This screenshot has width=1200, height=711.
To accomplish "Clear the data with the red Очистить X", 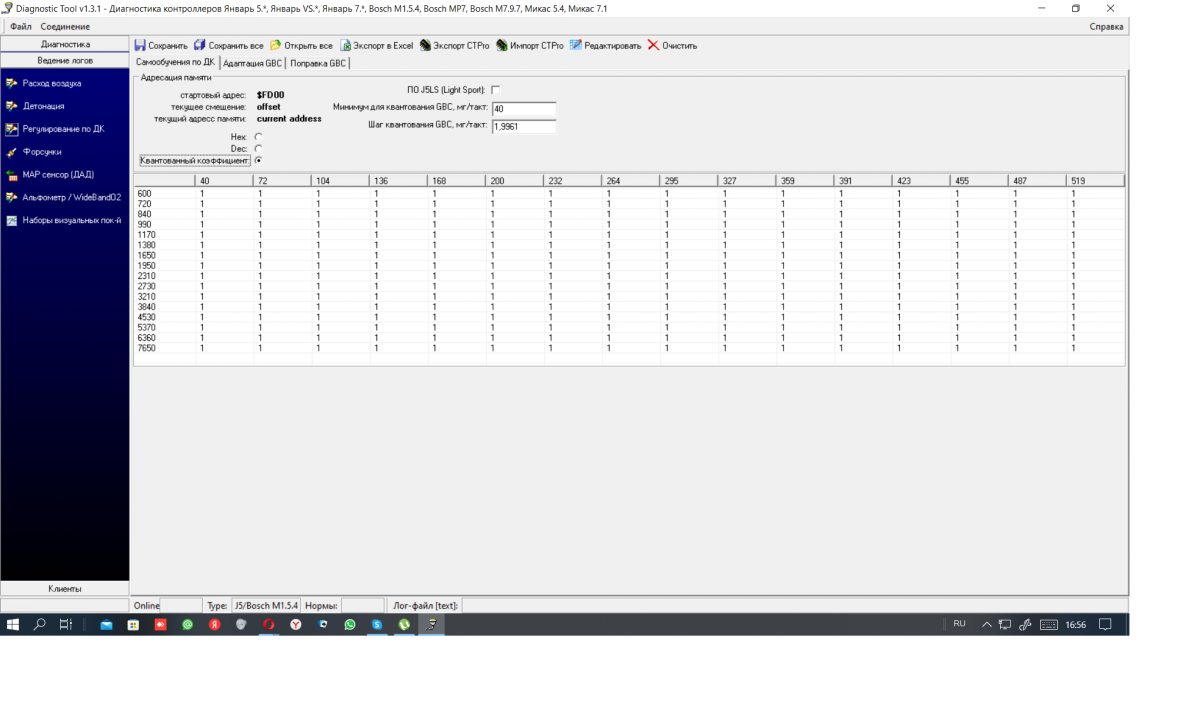I will click(x=672, y=45).
